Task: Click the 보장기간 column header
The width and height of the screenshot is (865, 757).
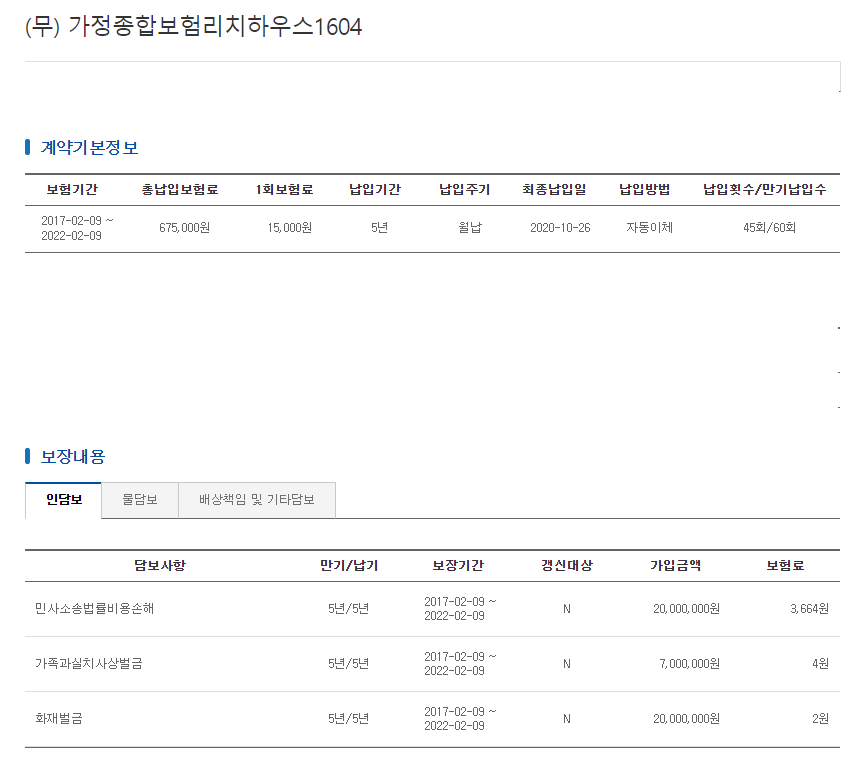Action: (x=458, y=566)
